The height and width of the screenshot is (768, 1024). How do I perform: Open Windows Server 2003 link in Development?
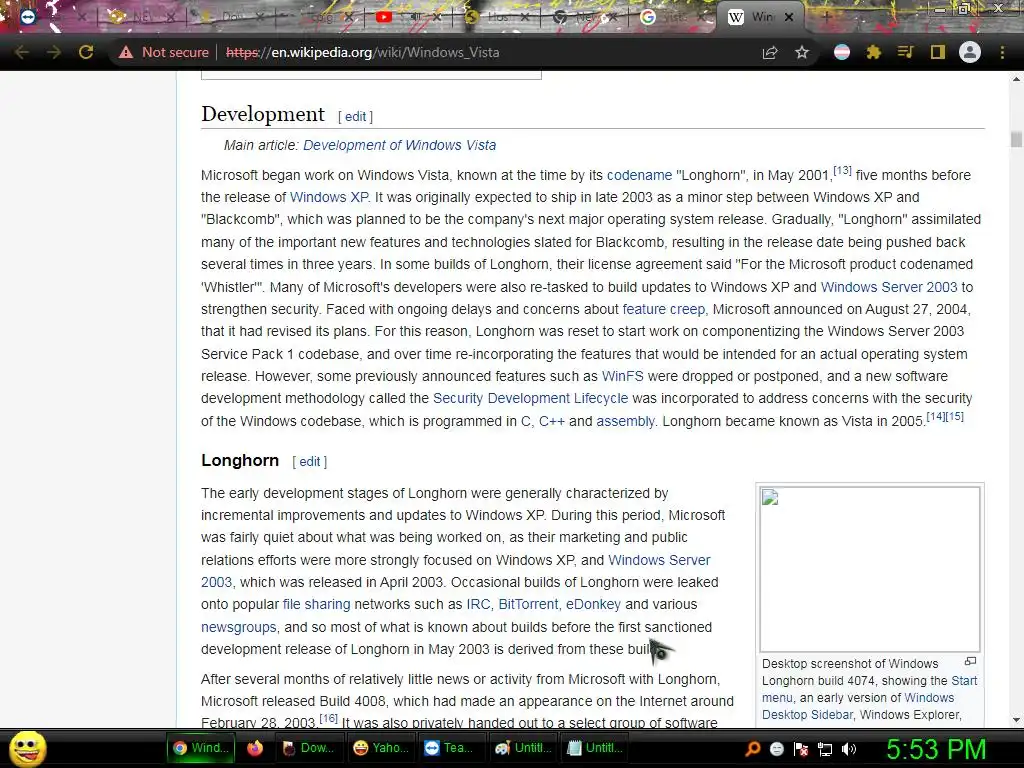pyautogui.click(x=889, y=287)
